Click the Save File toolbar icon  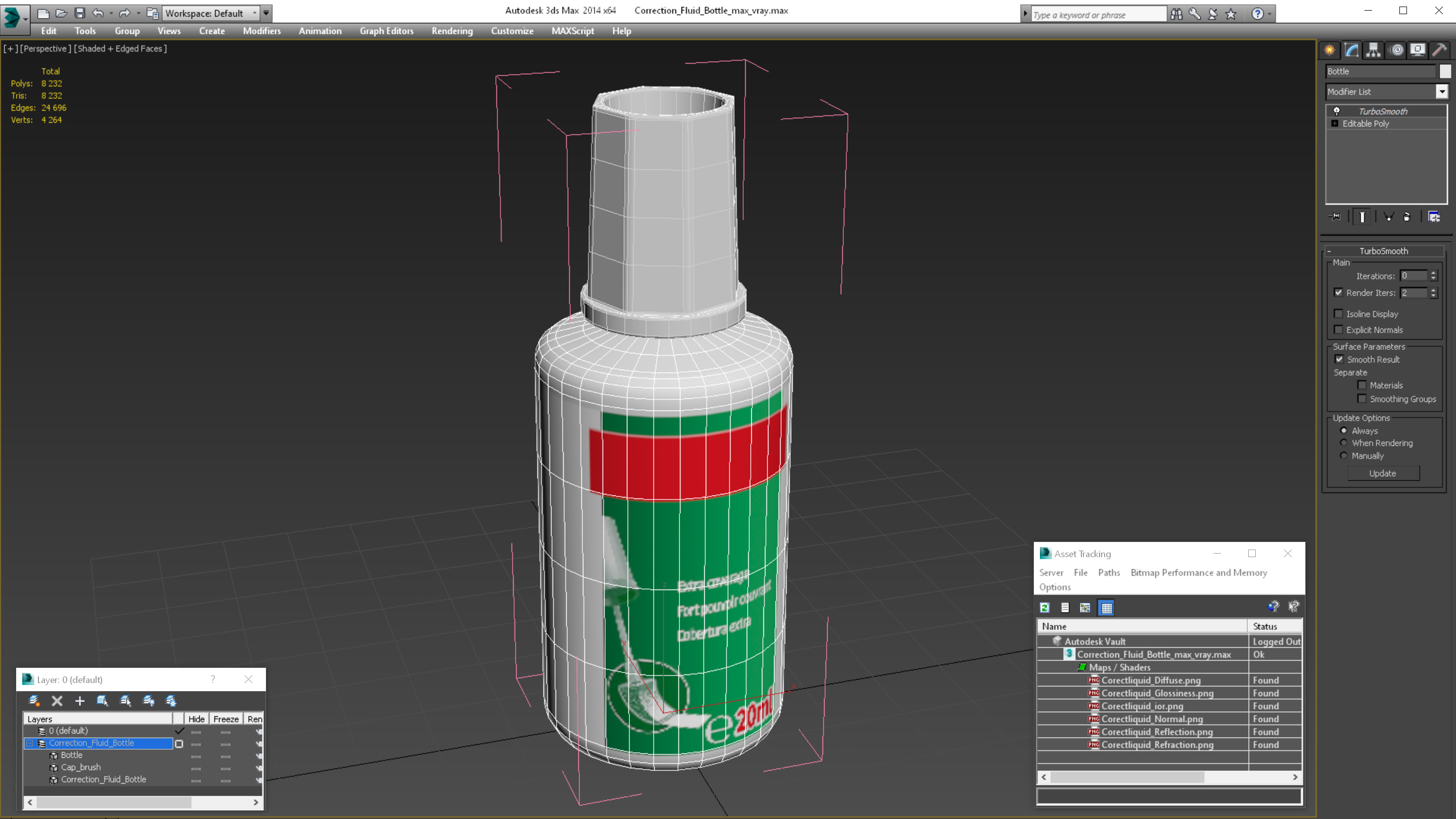click(x=80, y=13)
